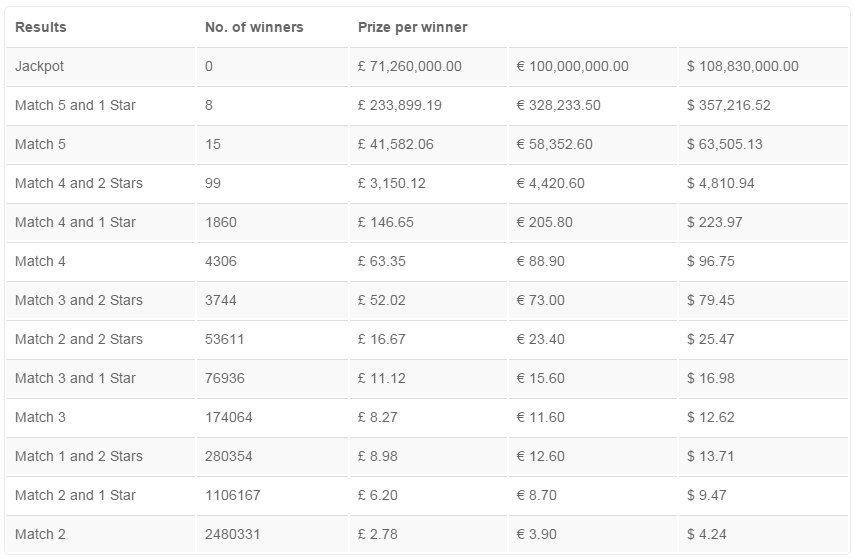The image size is (855, 558).
Task: Select the Match 5 and 1 Star row
Action: (x=428, y=105)
